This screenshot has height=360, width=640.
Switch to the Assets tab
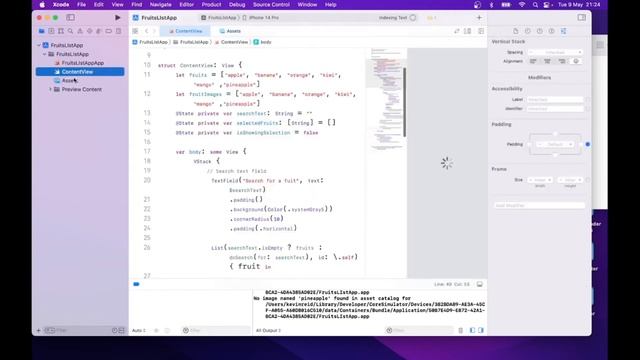[230, 31]
